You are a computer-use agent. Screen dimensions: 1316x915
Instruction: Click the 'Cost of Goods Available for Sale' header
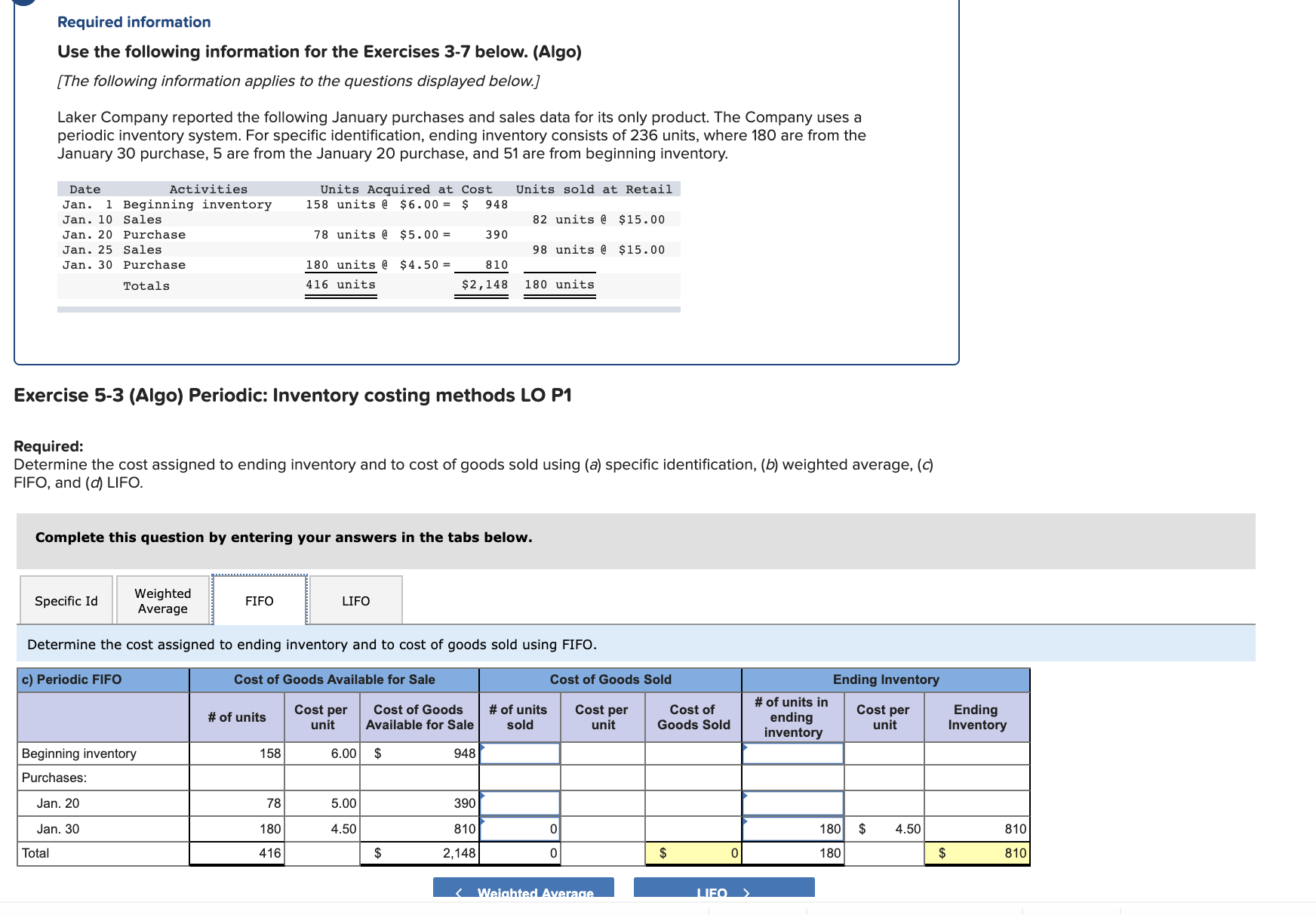[334, 679]
